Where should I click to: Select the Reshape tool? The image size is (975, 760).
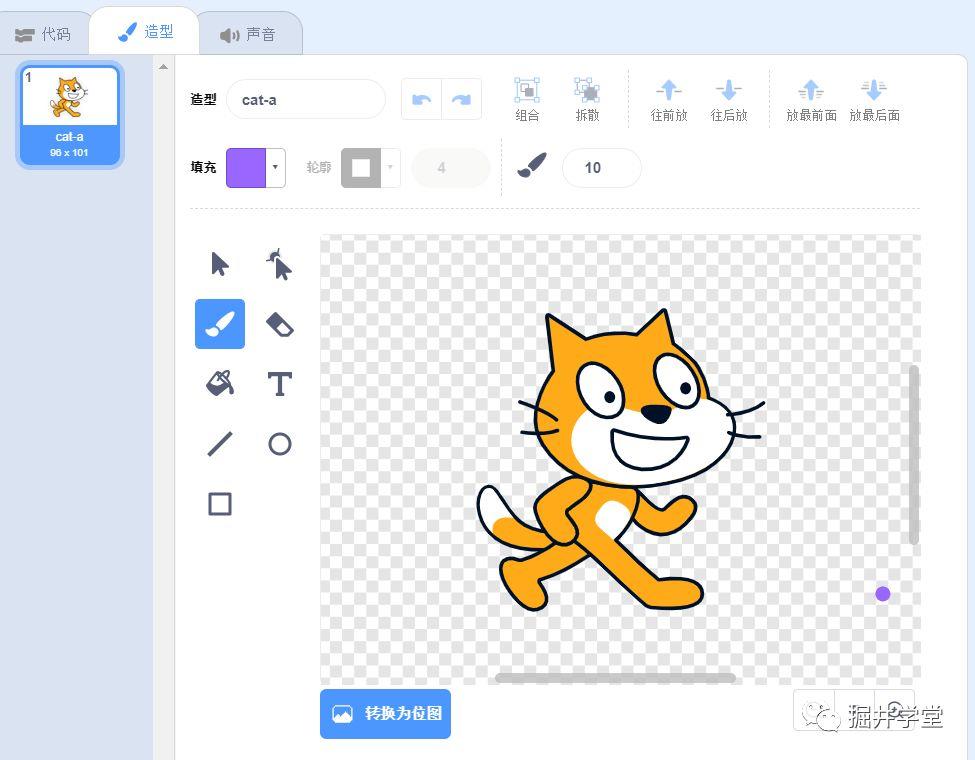click(279, 264)
